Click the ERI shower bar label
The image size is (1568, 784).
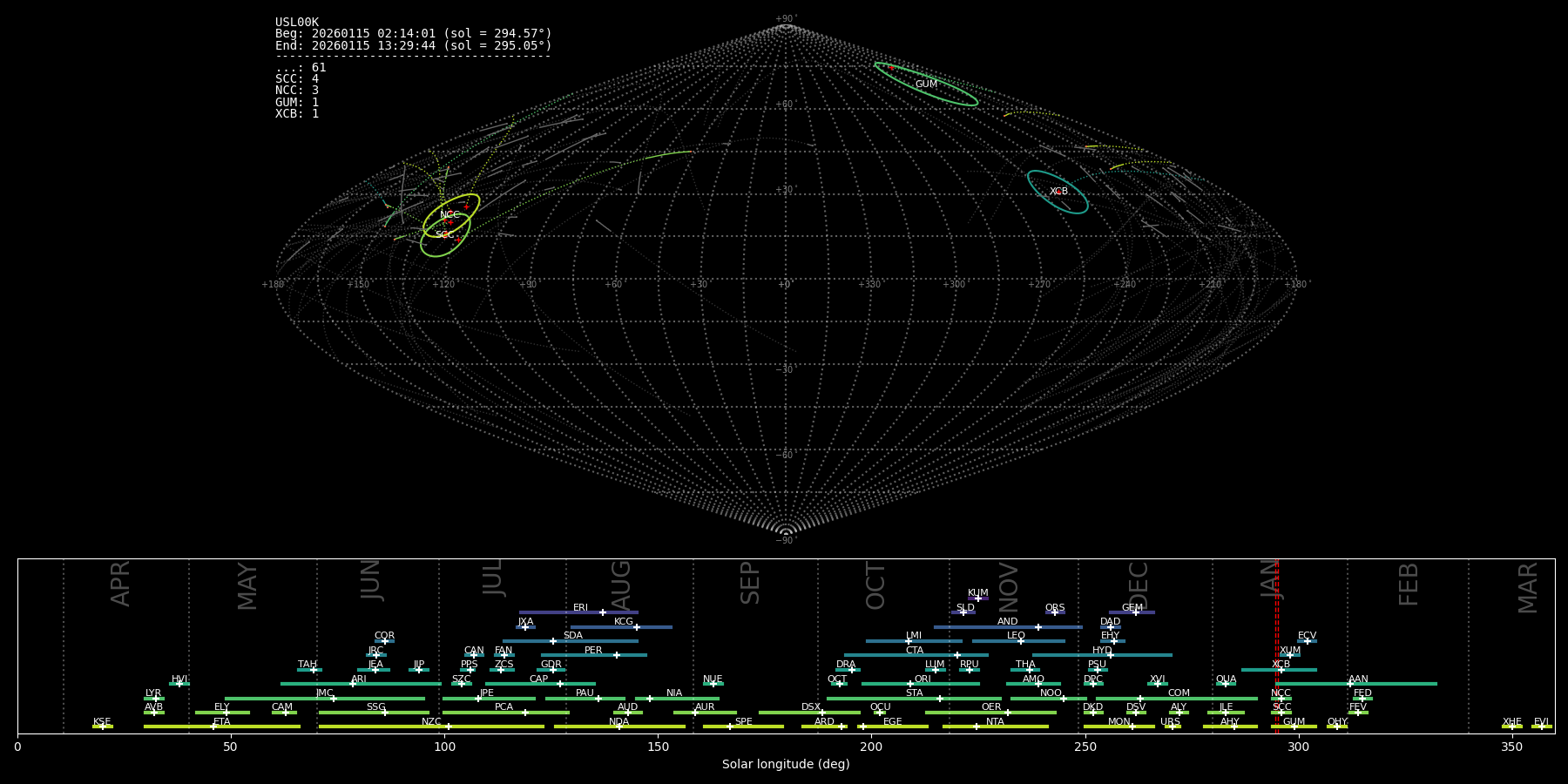[580, 608]
